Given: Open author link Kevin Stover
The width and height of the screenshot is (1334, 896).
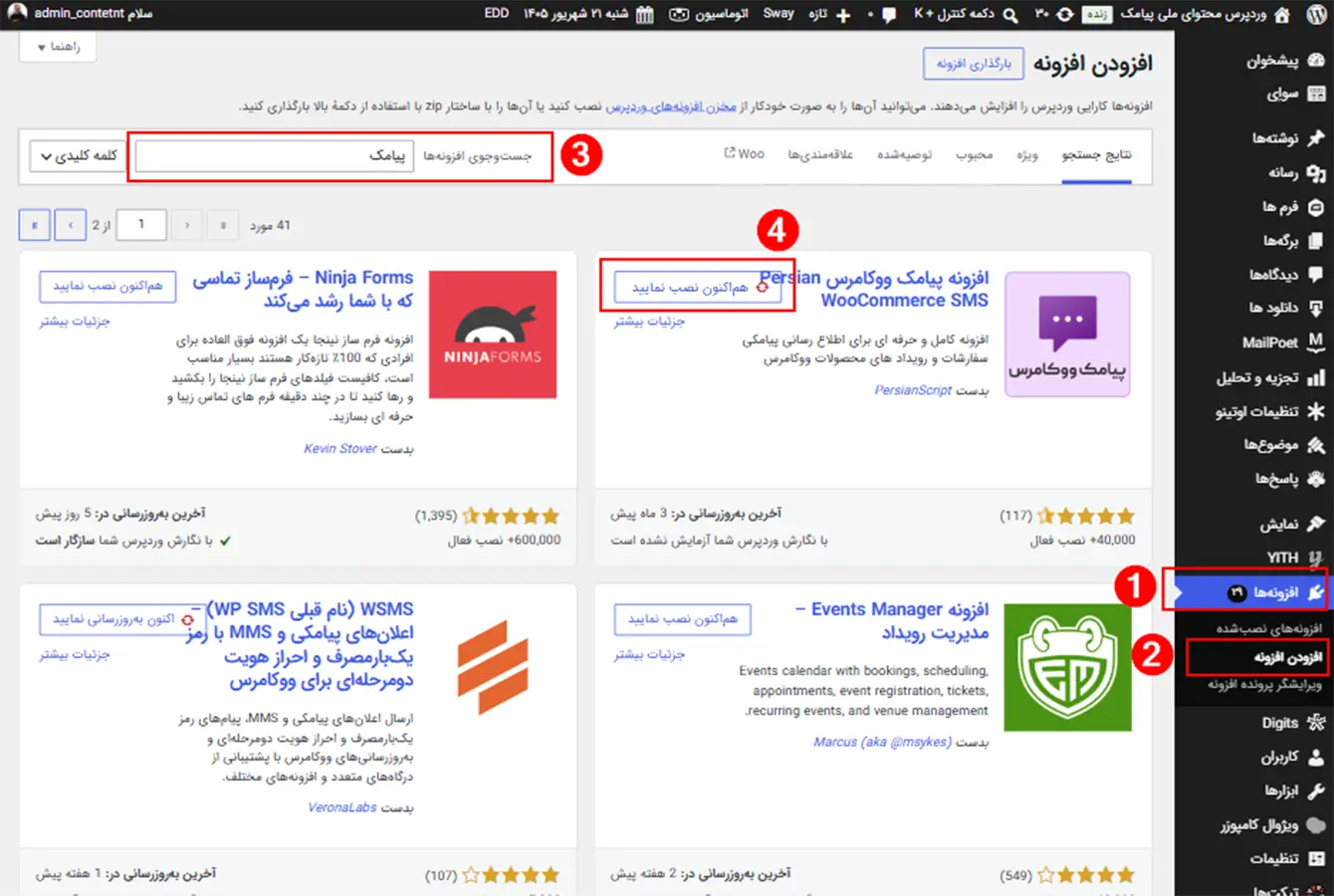Looking at the screenshot, I should click(x=340, y=449).
